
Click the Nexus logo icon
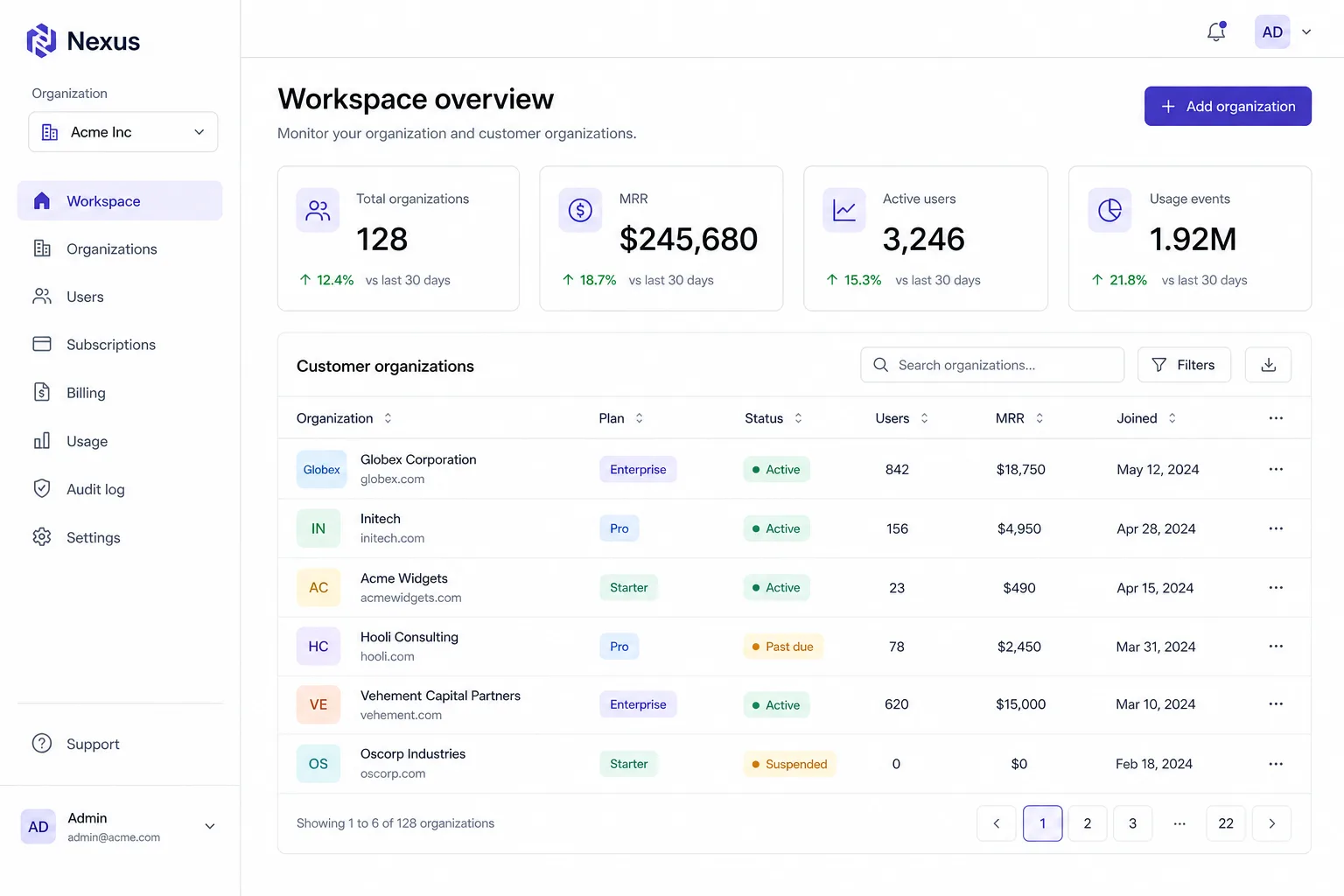tap(41, 40)
